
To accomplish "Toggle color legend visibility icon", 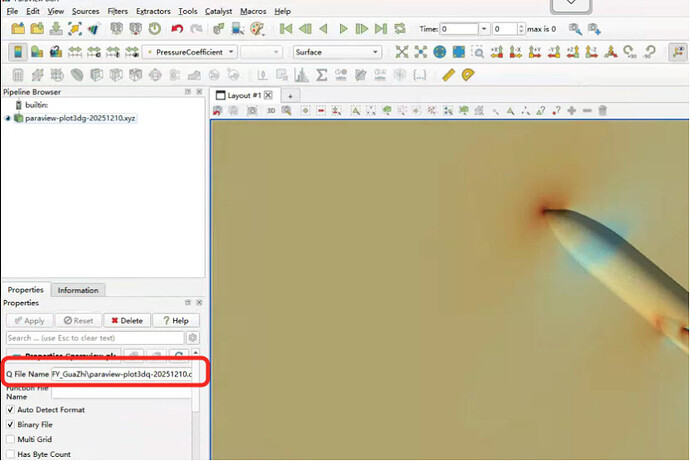I will pos(19,52).
